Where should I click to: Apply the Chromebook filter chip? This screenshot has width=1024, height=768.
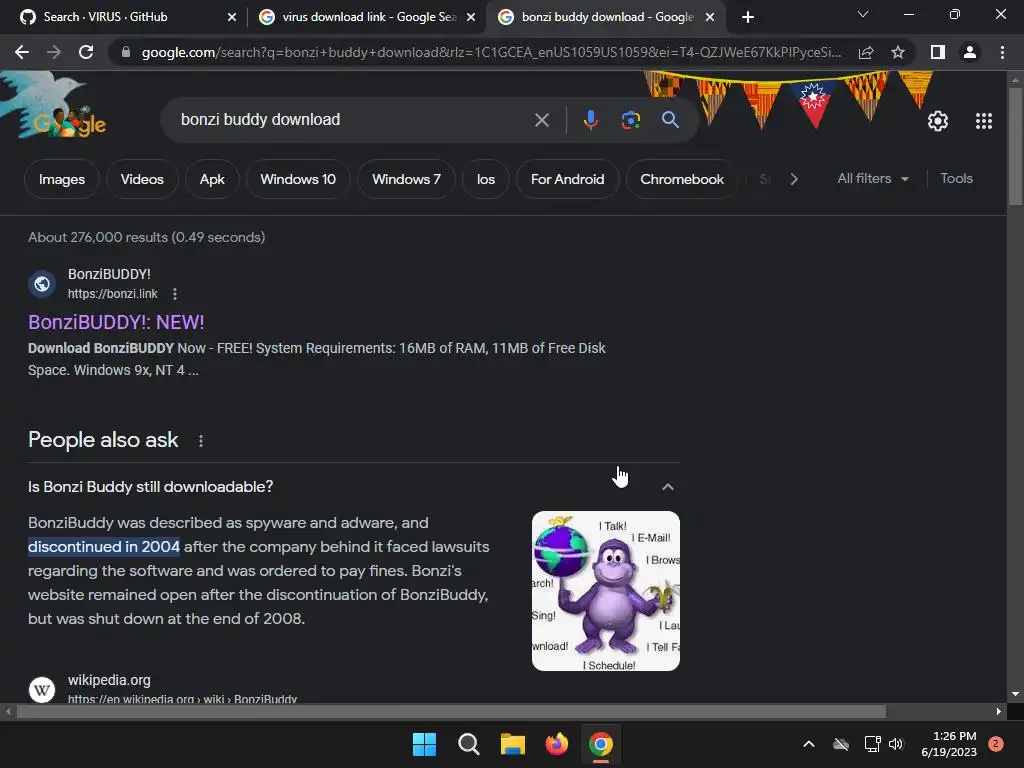682,179
